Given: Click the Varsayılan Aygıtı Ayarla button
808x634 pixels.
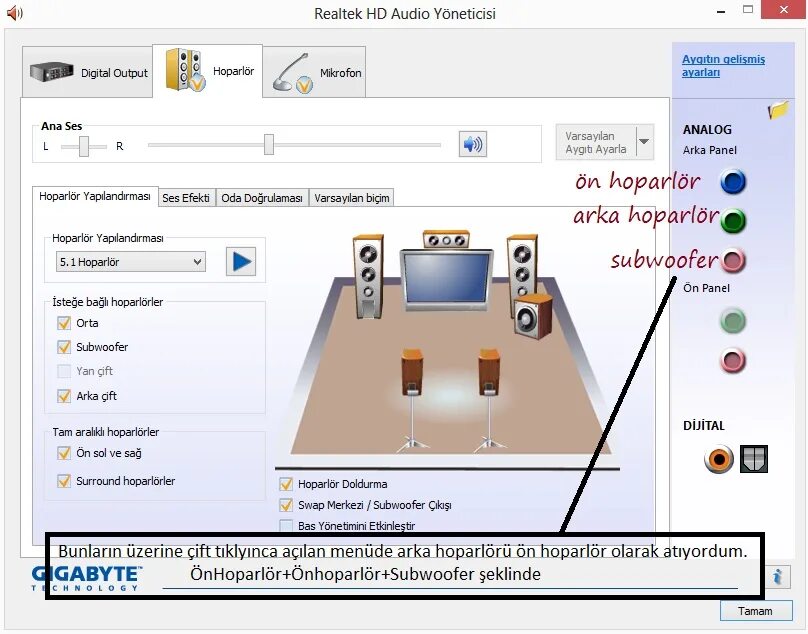Looking at the screenshot, I should click(x=596, y=142).
